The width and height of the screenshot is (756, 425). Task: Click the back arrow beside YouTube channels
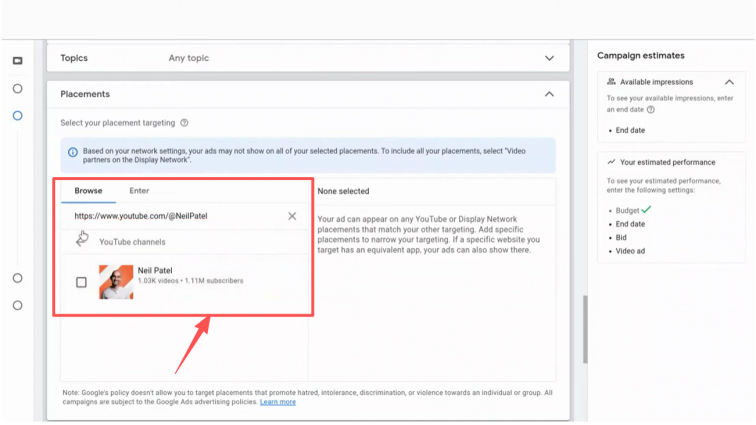coord(82,240)
